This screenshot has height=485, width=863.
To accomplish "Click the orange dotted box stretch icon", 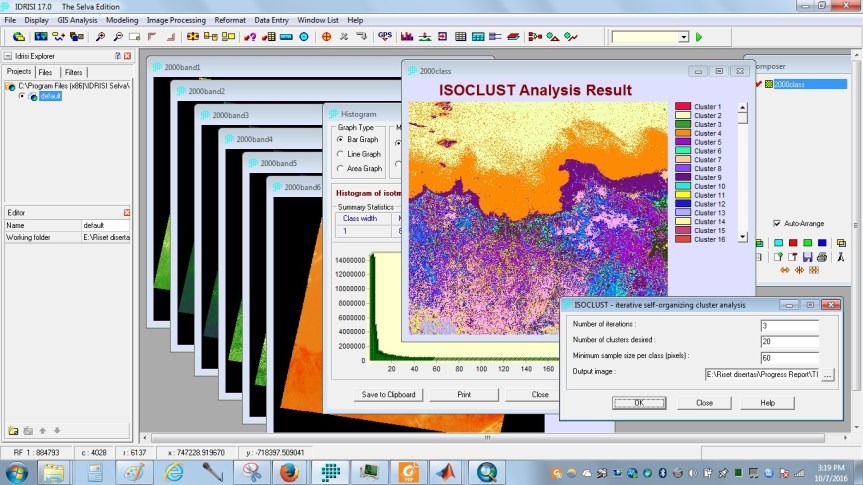I will pos(814,270).
